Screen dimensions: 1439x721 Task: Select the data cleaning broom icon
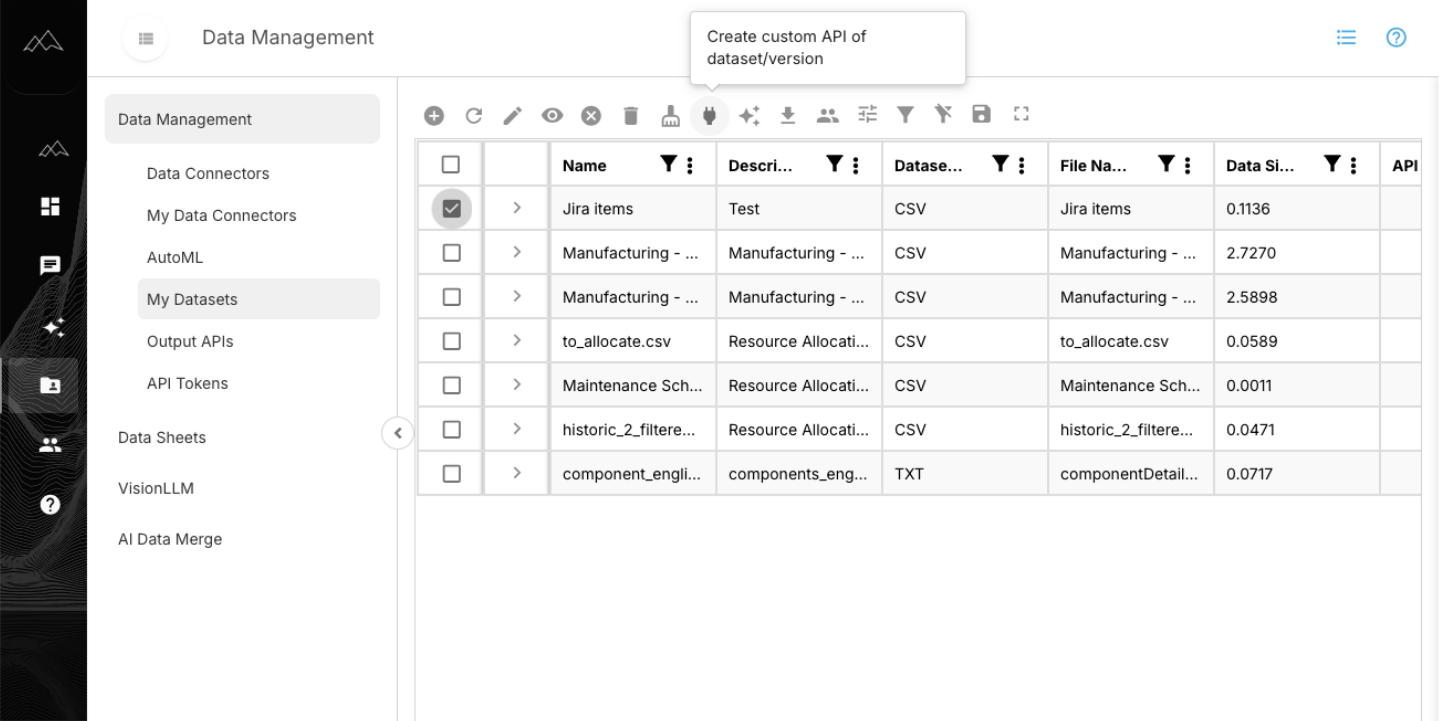point(670,114)
